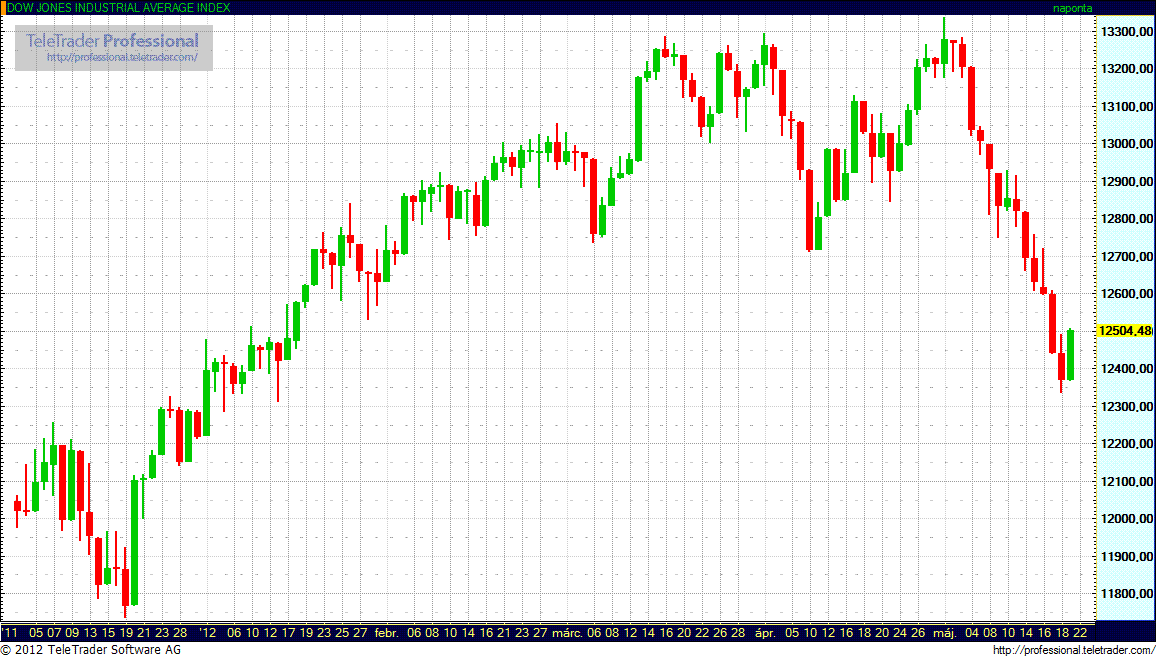
Task: Select the 12700,00 price axis label
Action: pos(1126,257)
